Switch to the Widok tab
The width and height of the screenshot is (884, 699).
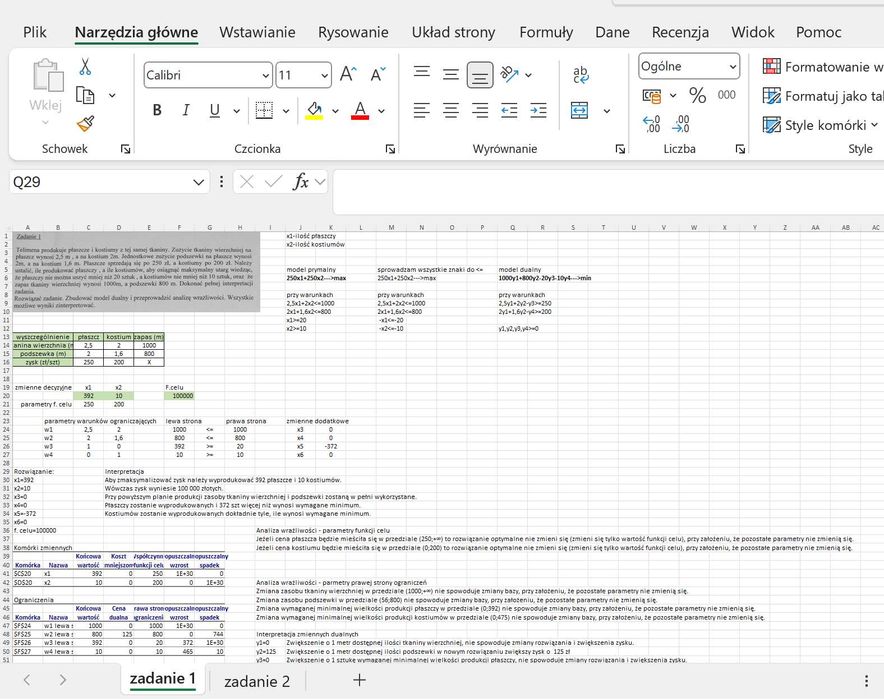click(x=753, y=32)
